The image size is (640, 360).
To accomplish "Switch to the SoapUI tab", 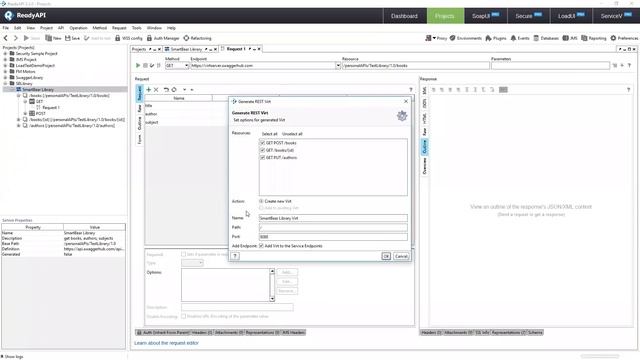I will (x=485, y=16).
